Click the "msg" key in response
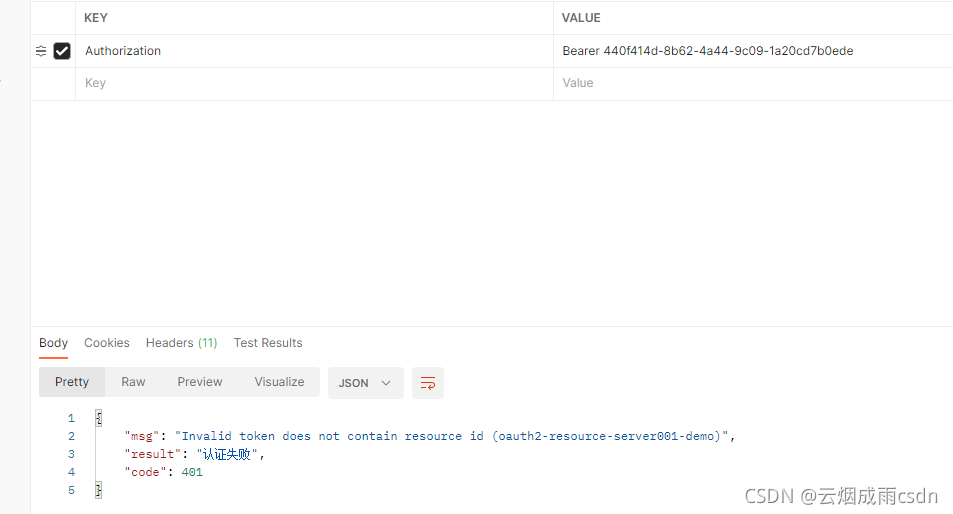The width and height of the screenshot is (953, 514). (142, 436)
